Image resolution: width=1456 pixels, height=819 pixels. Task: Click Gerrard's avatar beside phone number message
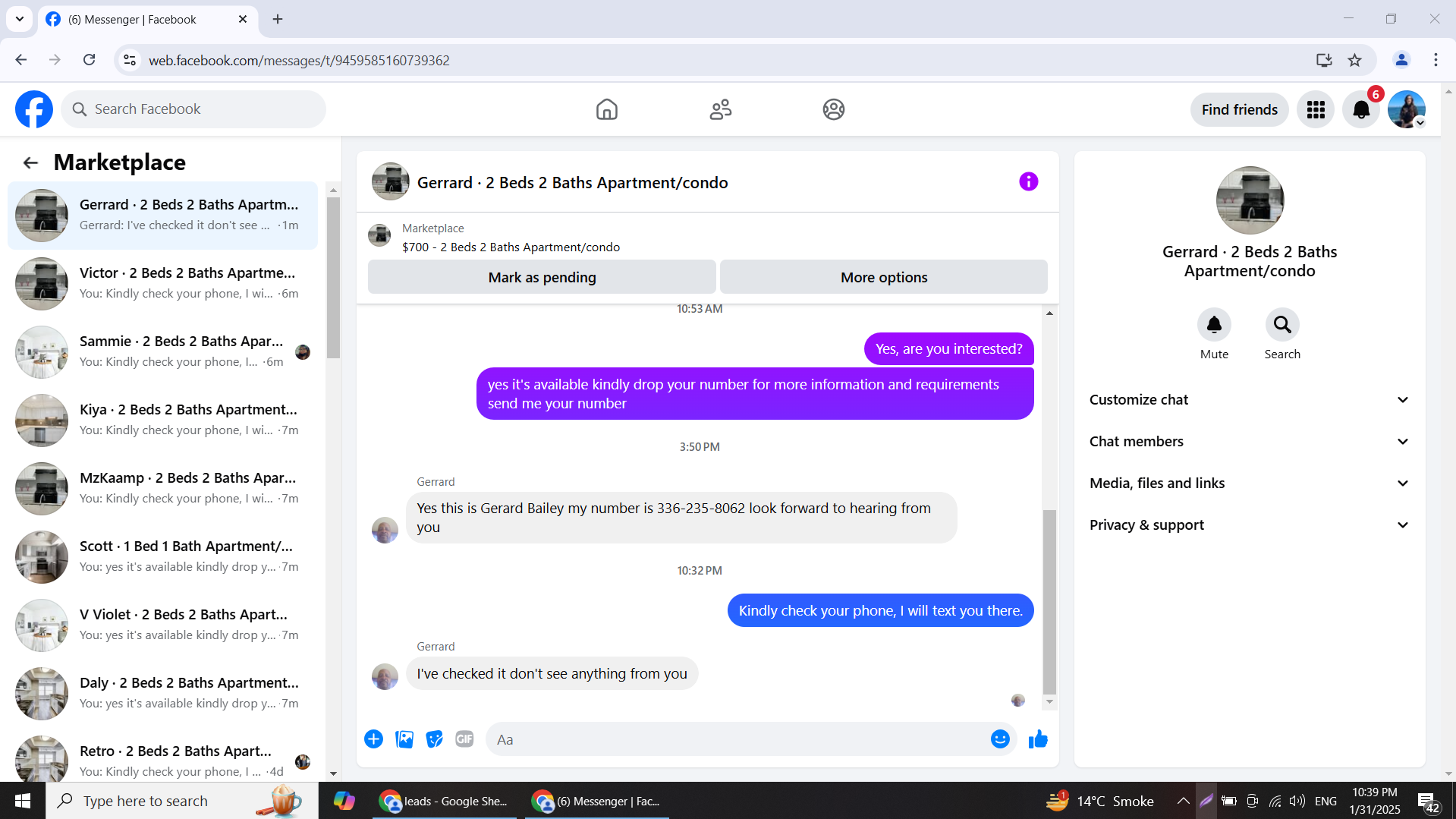(385, 531)
